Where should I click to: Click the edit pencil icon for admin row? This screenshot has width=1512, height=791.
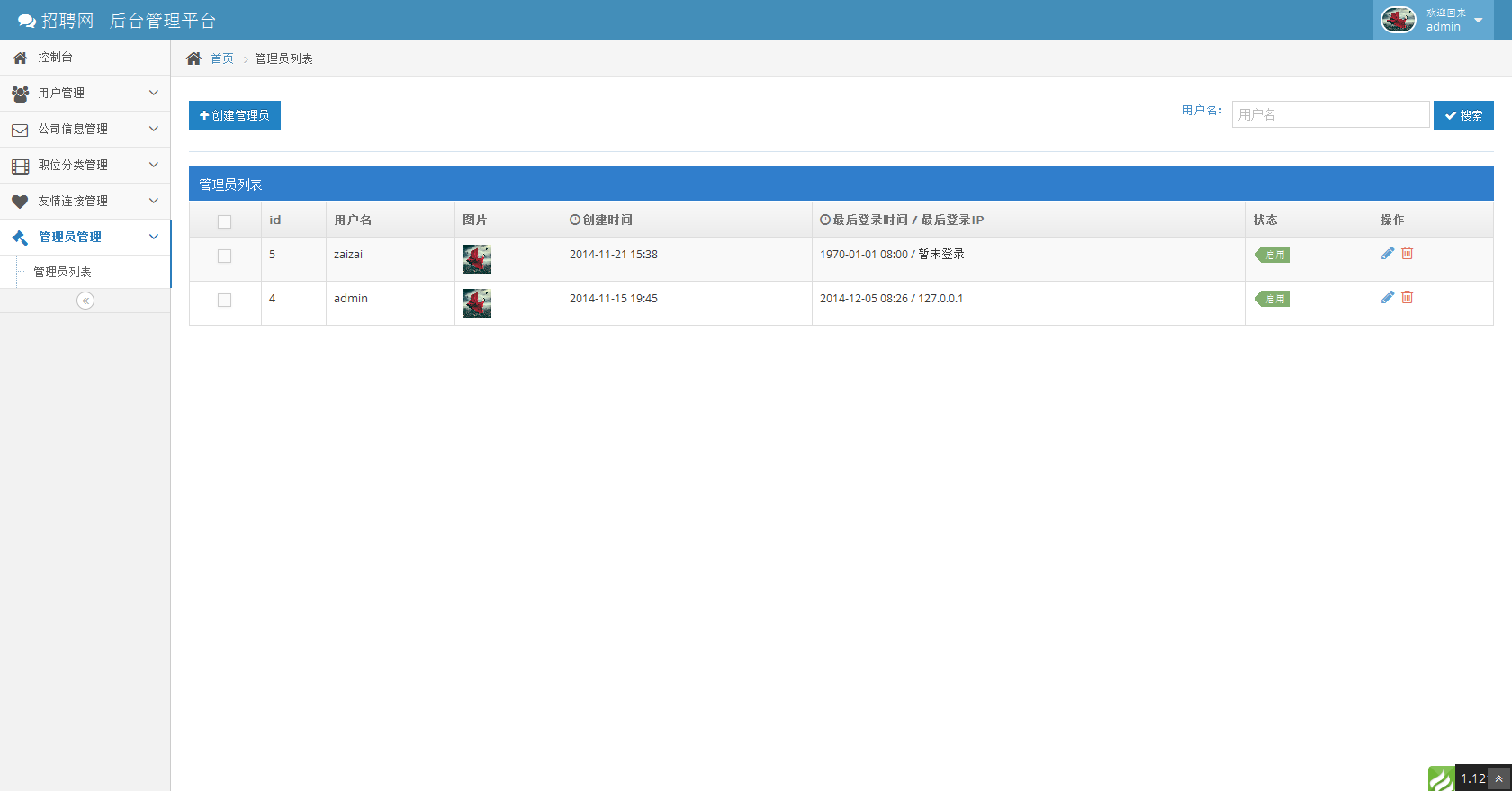1387,298
